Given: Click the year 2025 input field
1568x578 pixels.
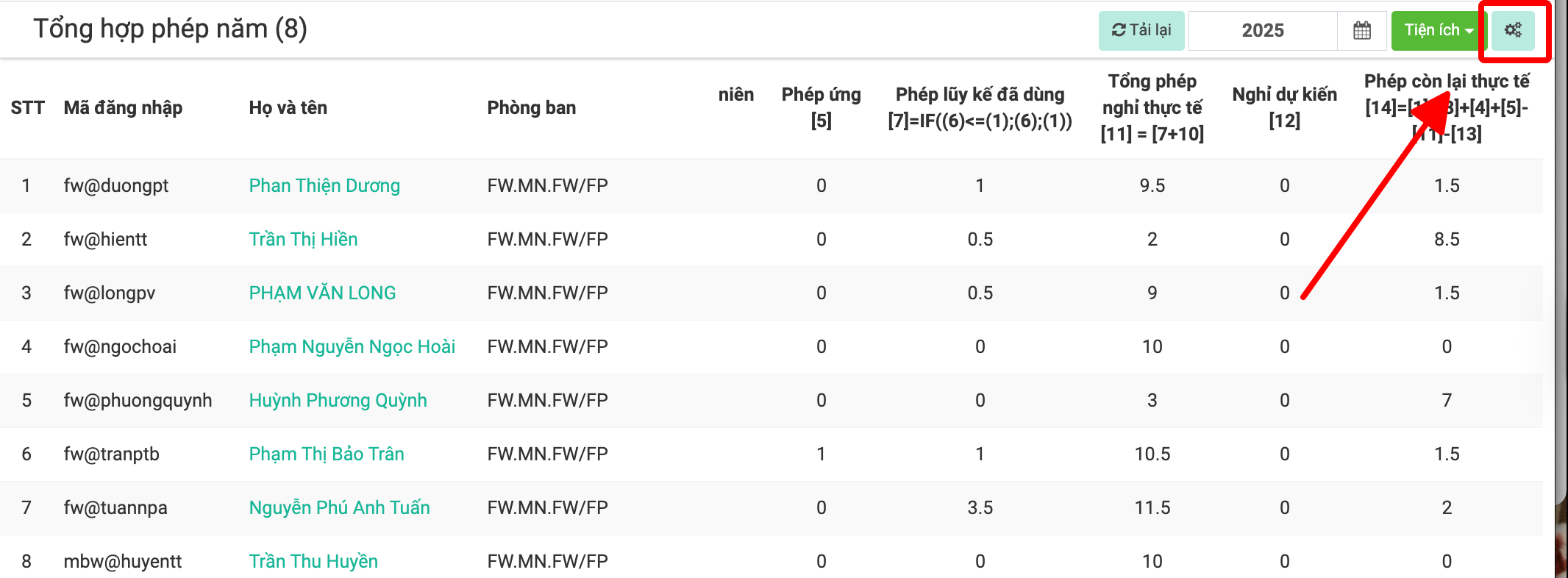Looking at the screenshot, I should (1263, 30).
